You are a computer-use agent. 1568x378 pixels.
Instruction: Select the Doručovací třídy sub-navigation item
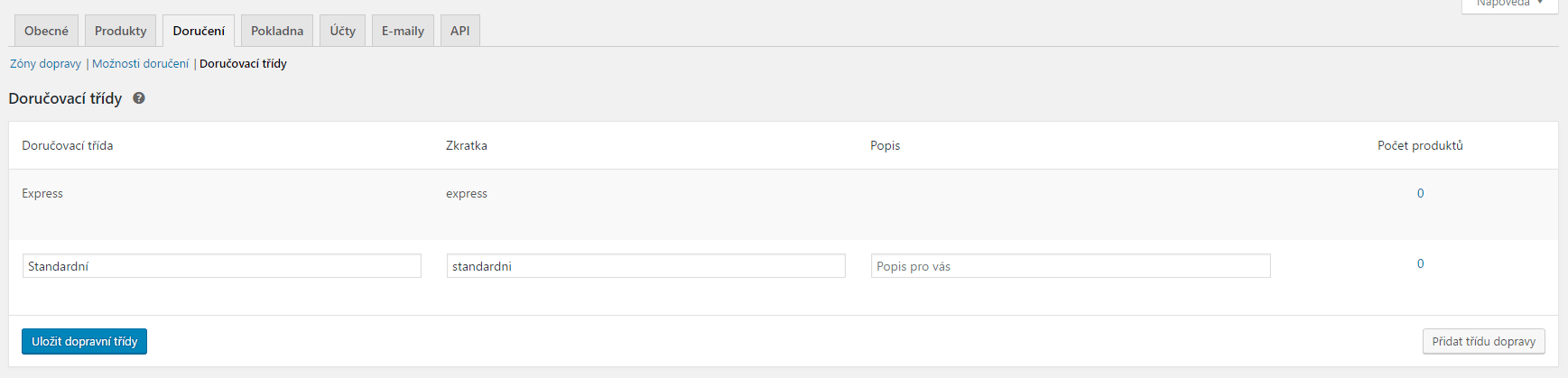(x=243, y=64)
